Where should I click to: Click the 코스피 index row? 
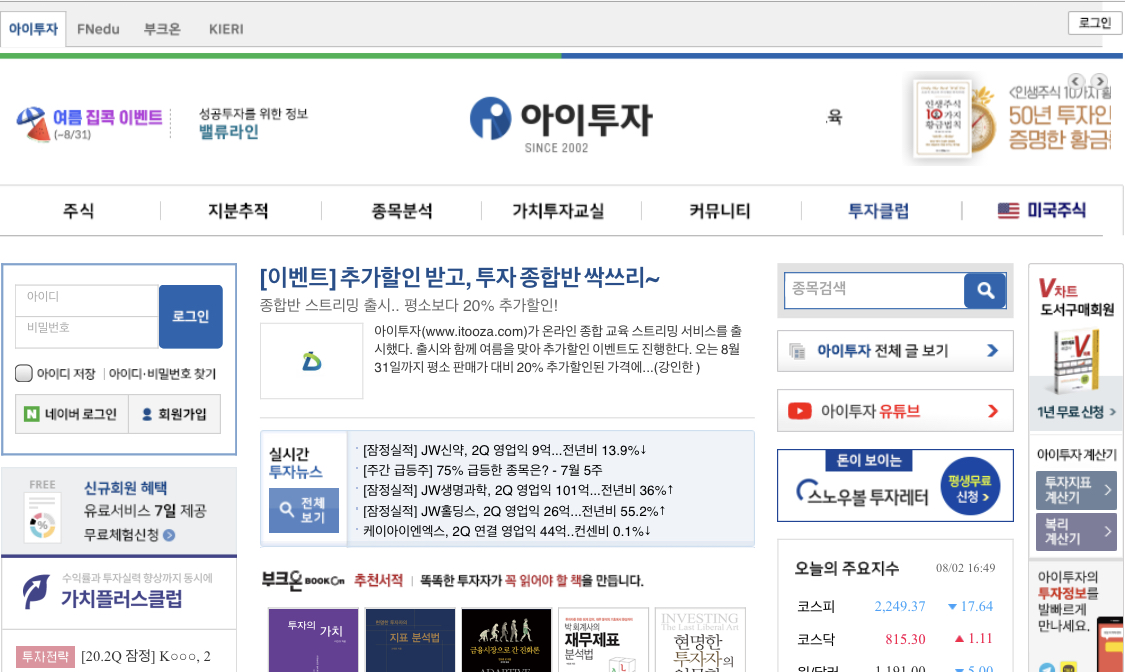pos(895,607)
